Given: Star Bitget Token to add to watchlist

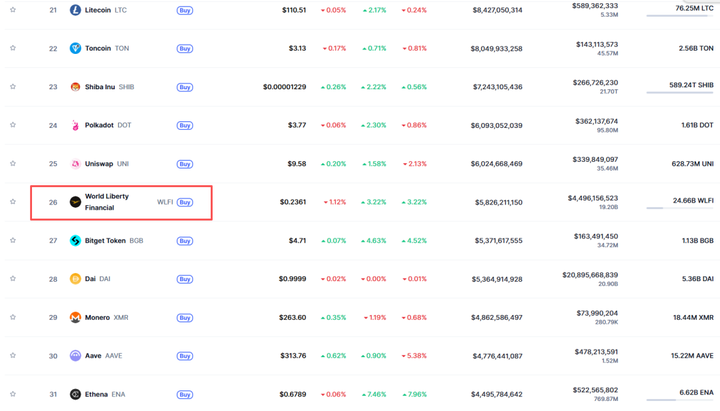Looking at the screenshot, I should point(13,240).
